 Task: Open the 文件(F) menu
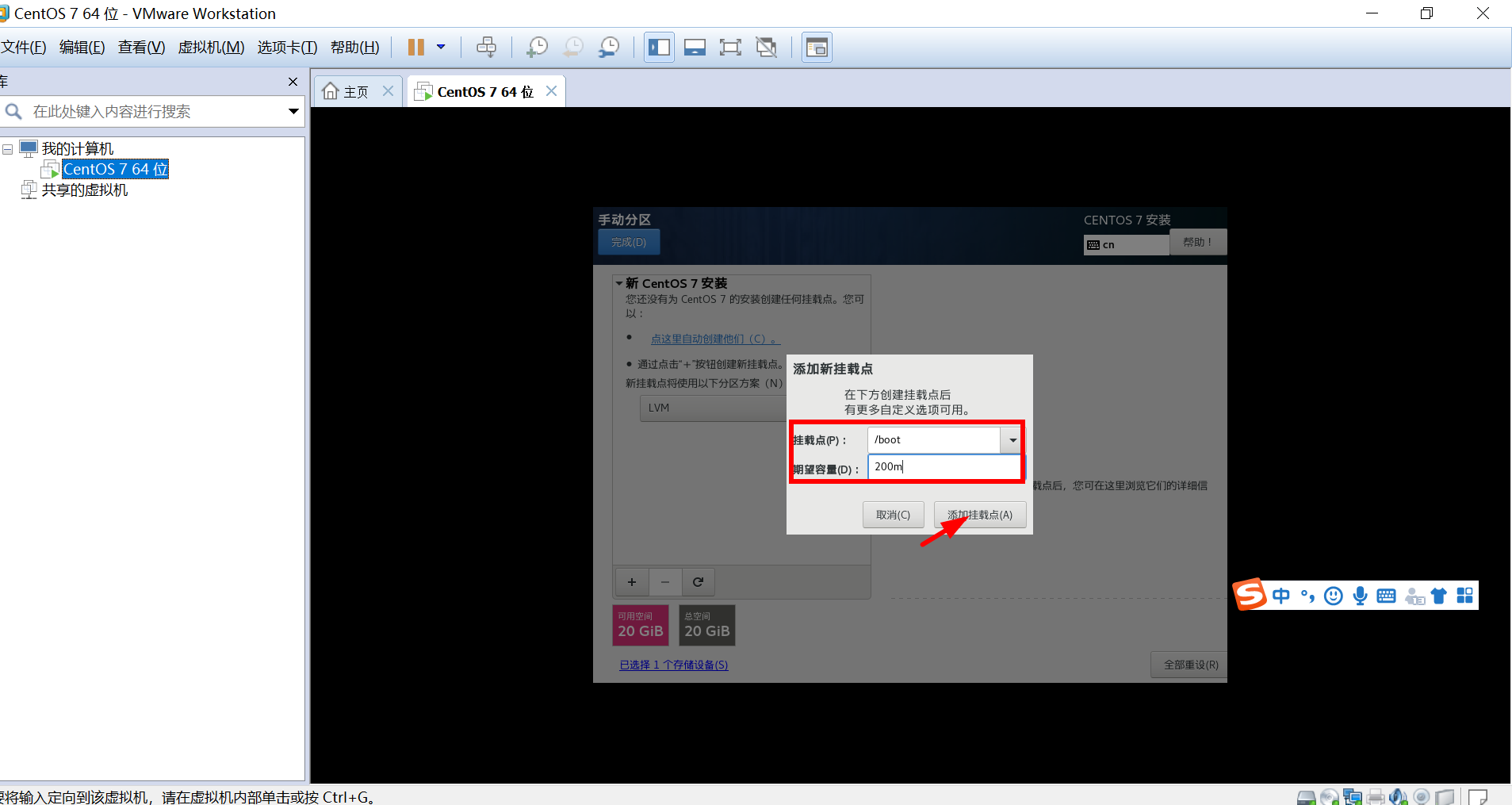click(24, 48)
